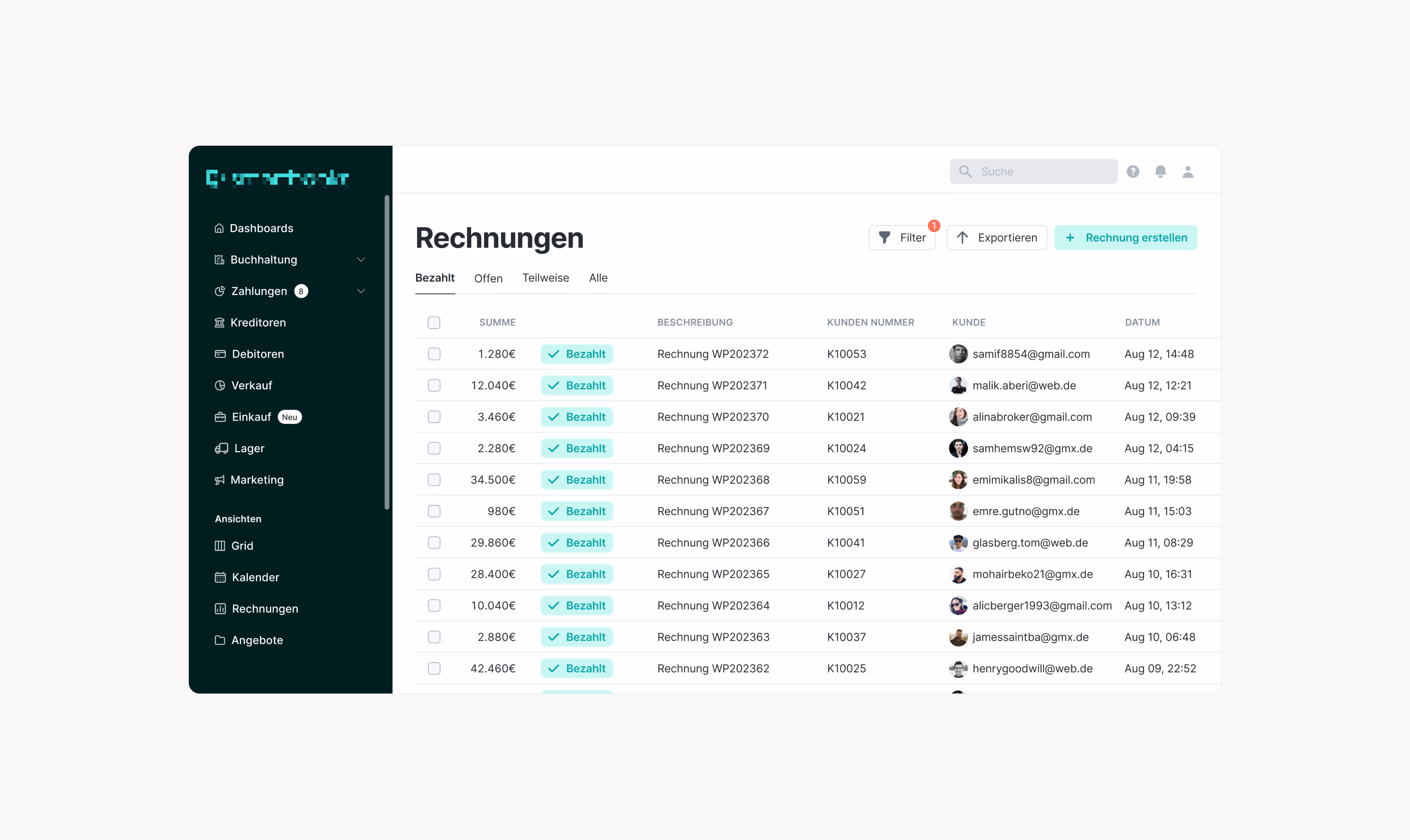The height and width of the screenshot is (840, 1410).
Task: Click the sidebar vertical scrollbar
Action: [x=387, y=352]
